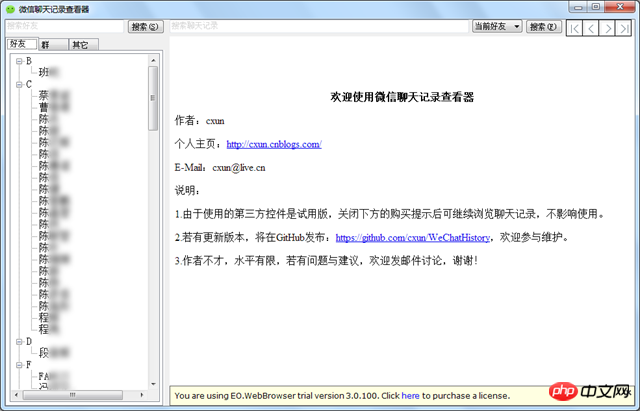This screenshot has height=411, width=640.
Task: Click the E-Mail text cxun@live.cn
Action: pyautogui.click(x=239, y=168)
